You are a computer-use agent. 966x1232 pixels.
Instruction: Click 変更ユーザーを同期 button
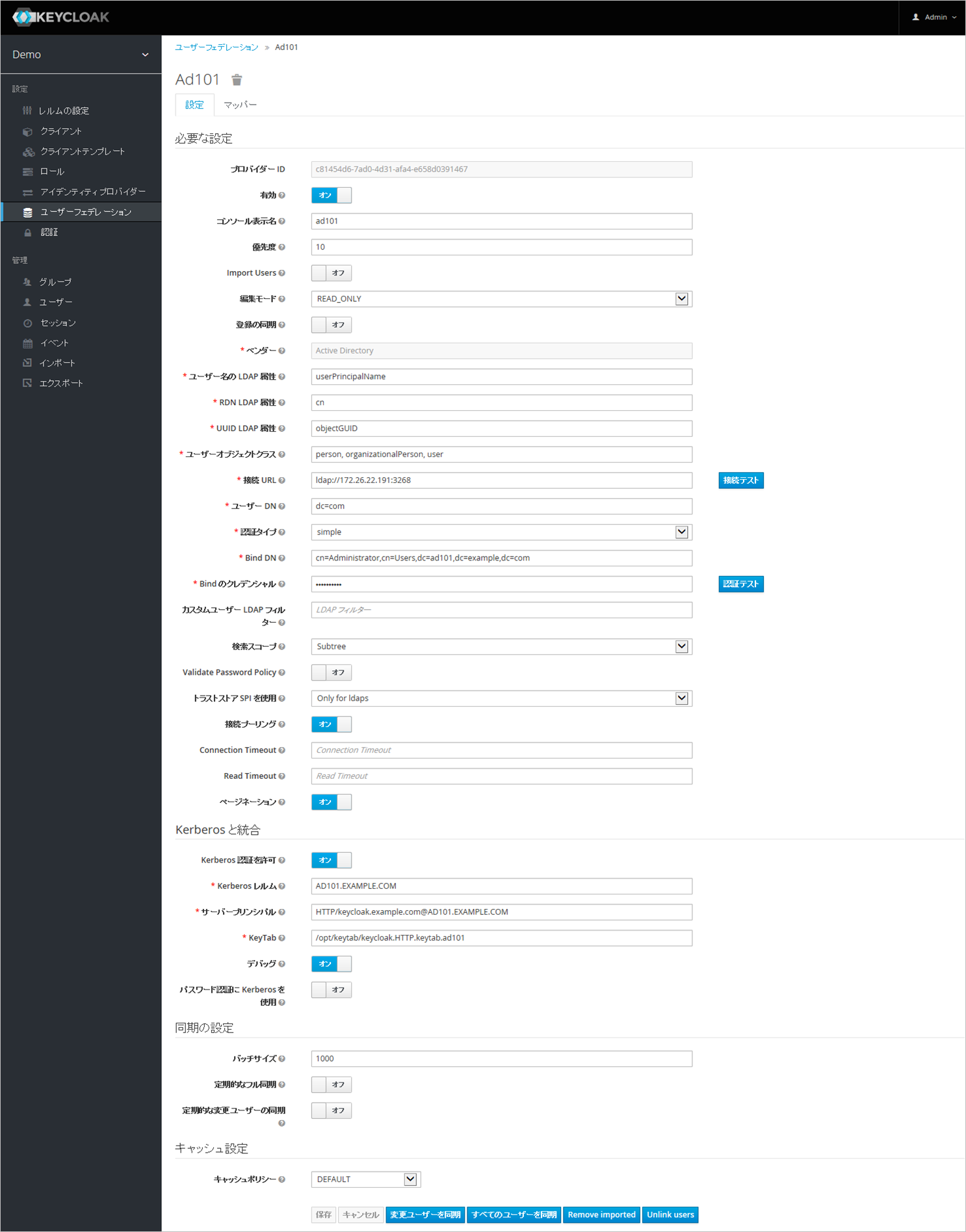pyautogui.click(x=425, y=1214)
